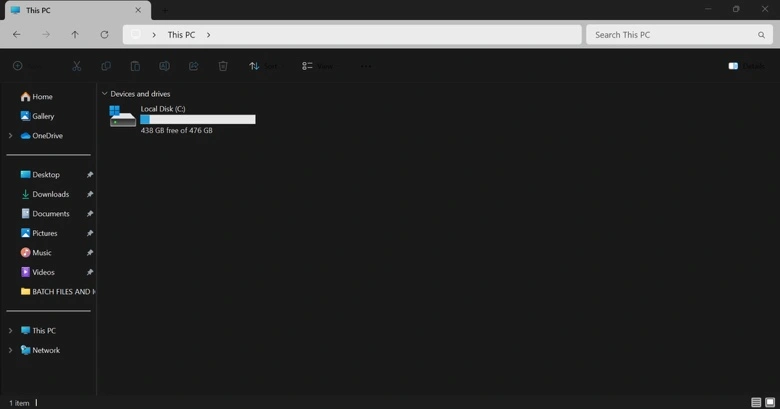Open the chevron before This PC breadcrumb

(154, 35)
